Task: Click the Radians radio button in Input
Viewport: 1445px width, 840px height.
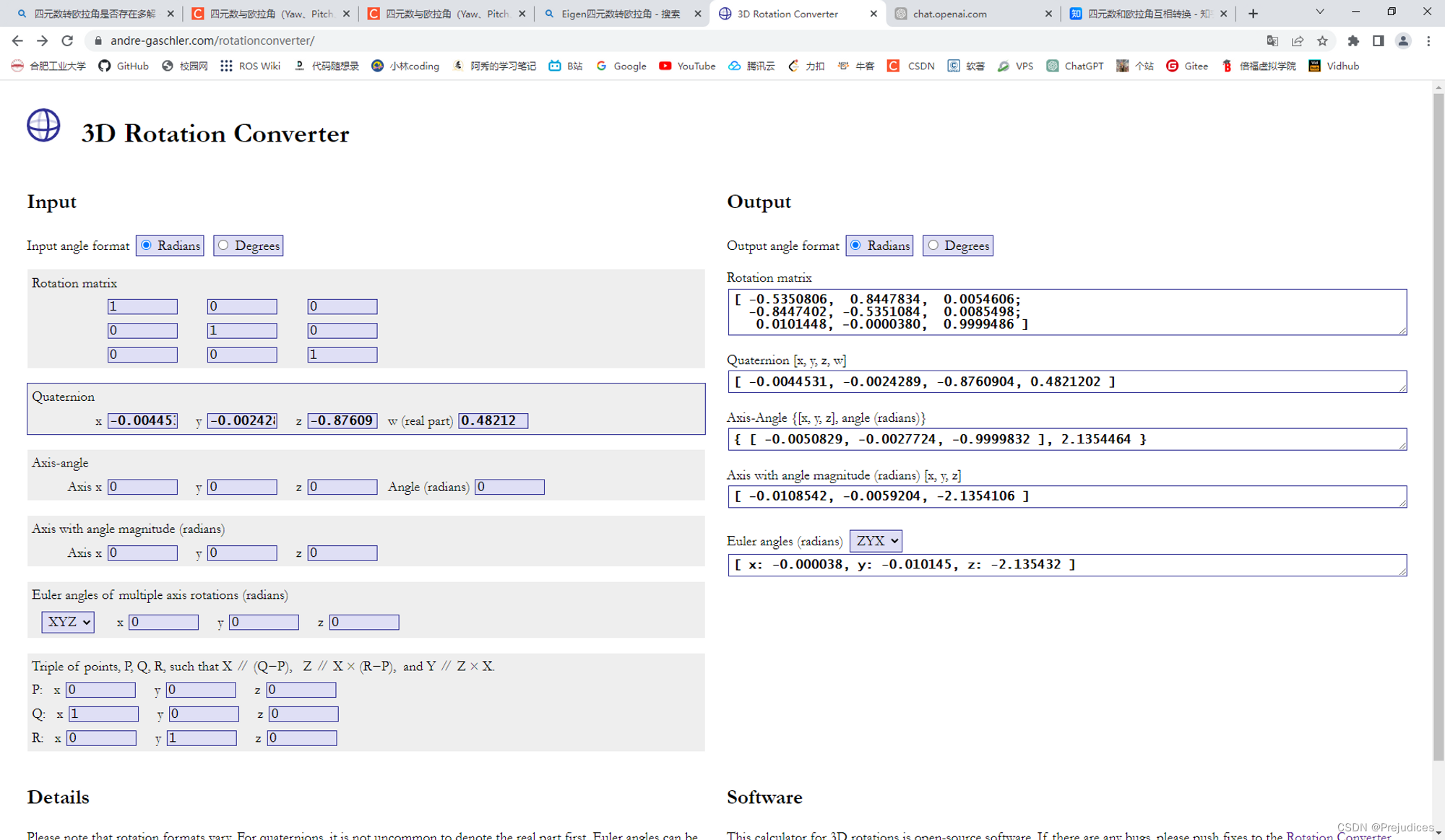Action: [x=148, y=245]
